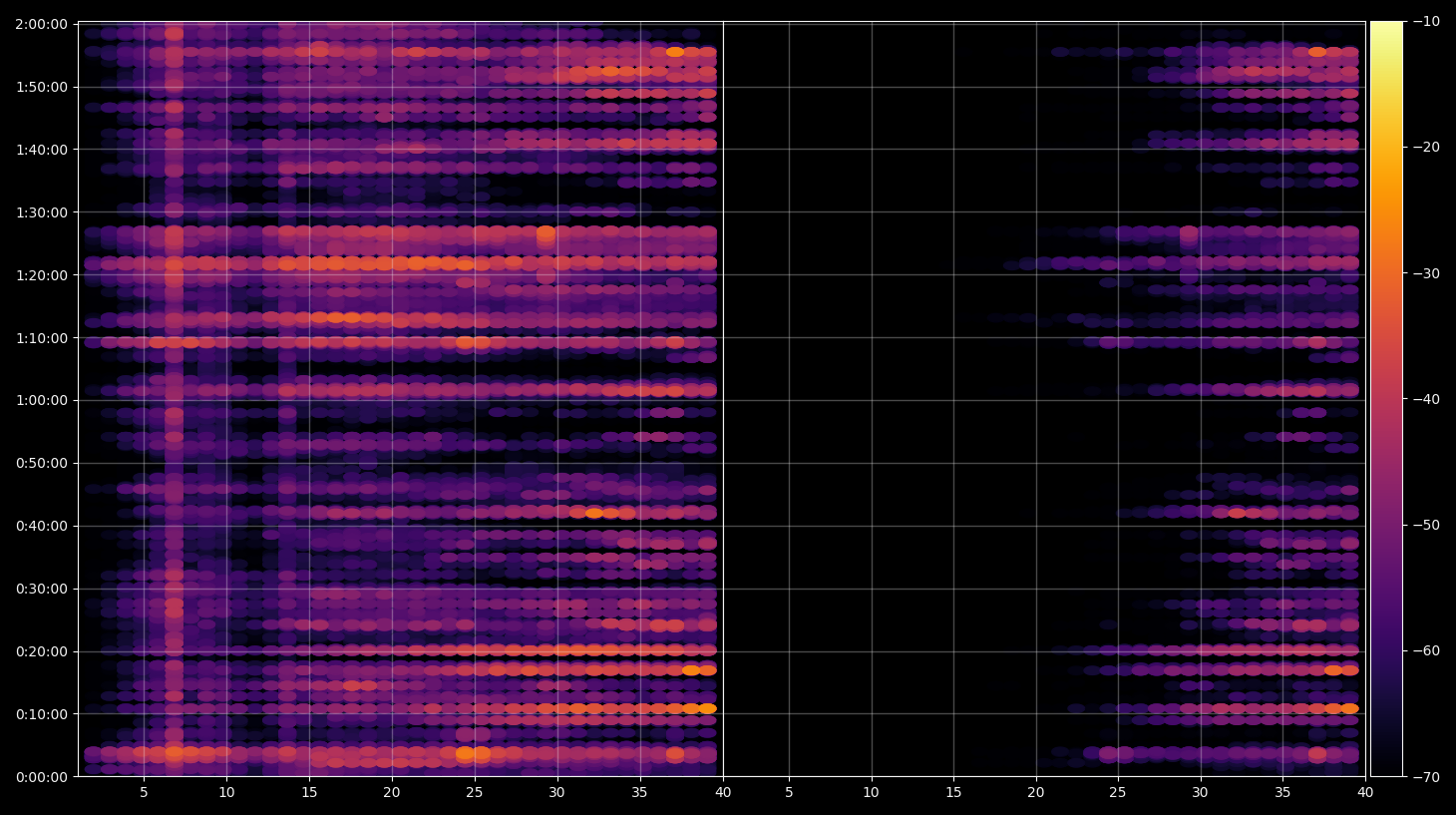Click the 1:30:00 y-axis tick label

click(x=41, y=212)
